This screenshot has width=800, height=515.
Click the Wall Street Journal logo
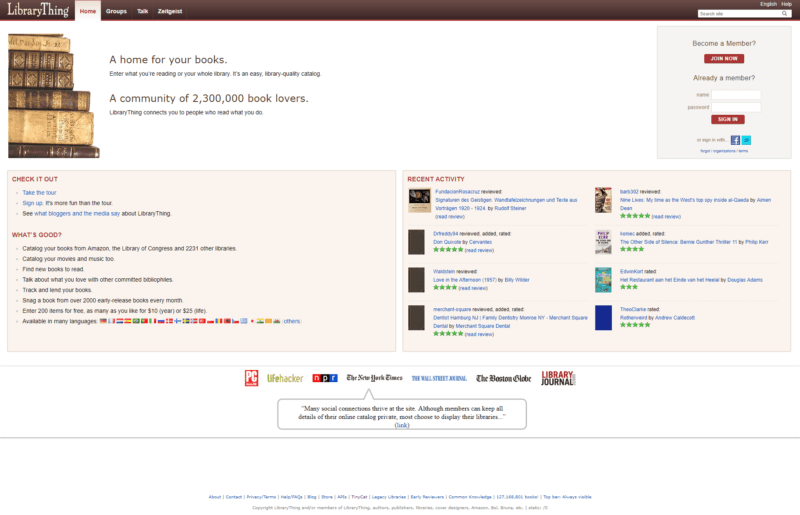[439, 378]
